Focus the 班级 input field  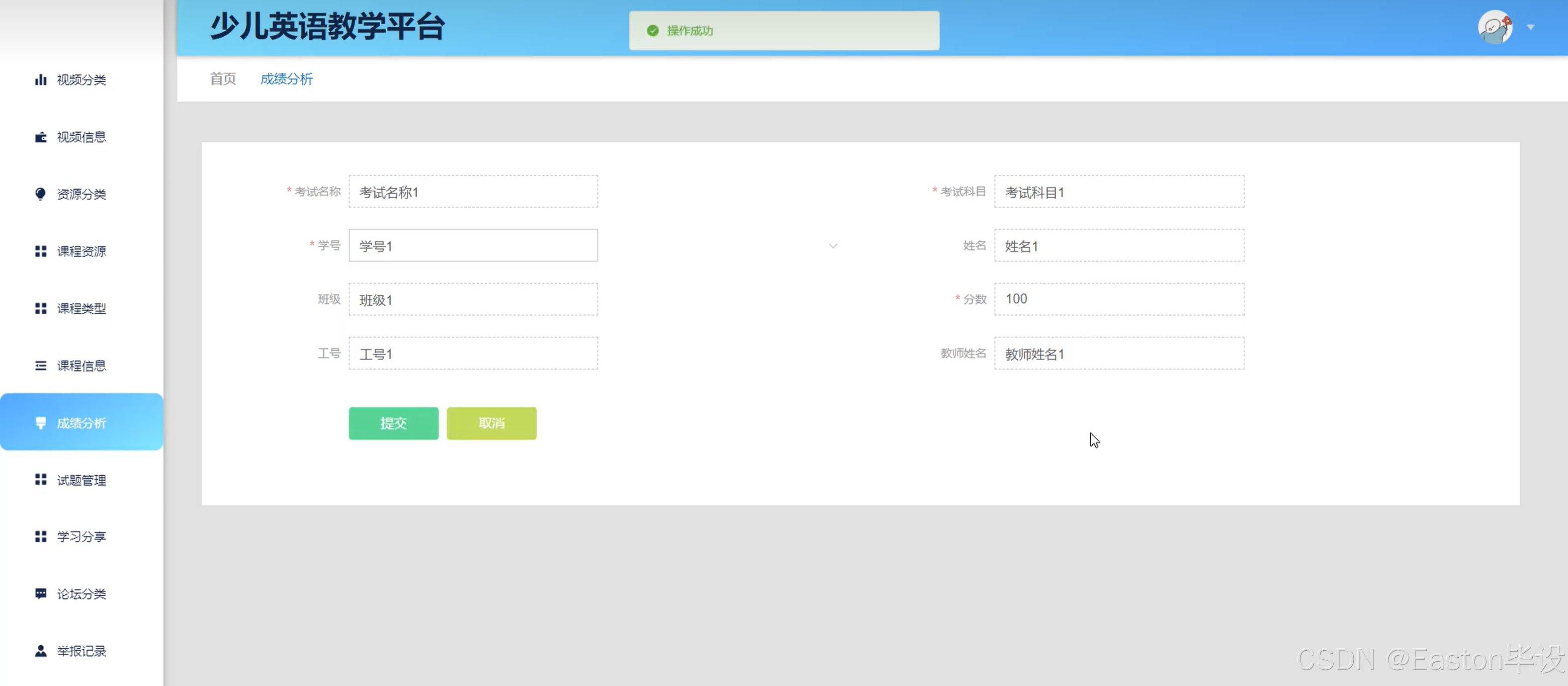[473, 299]
